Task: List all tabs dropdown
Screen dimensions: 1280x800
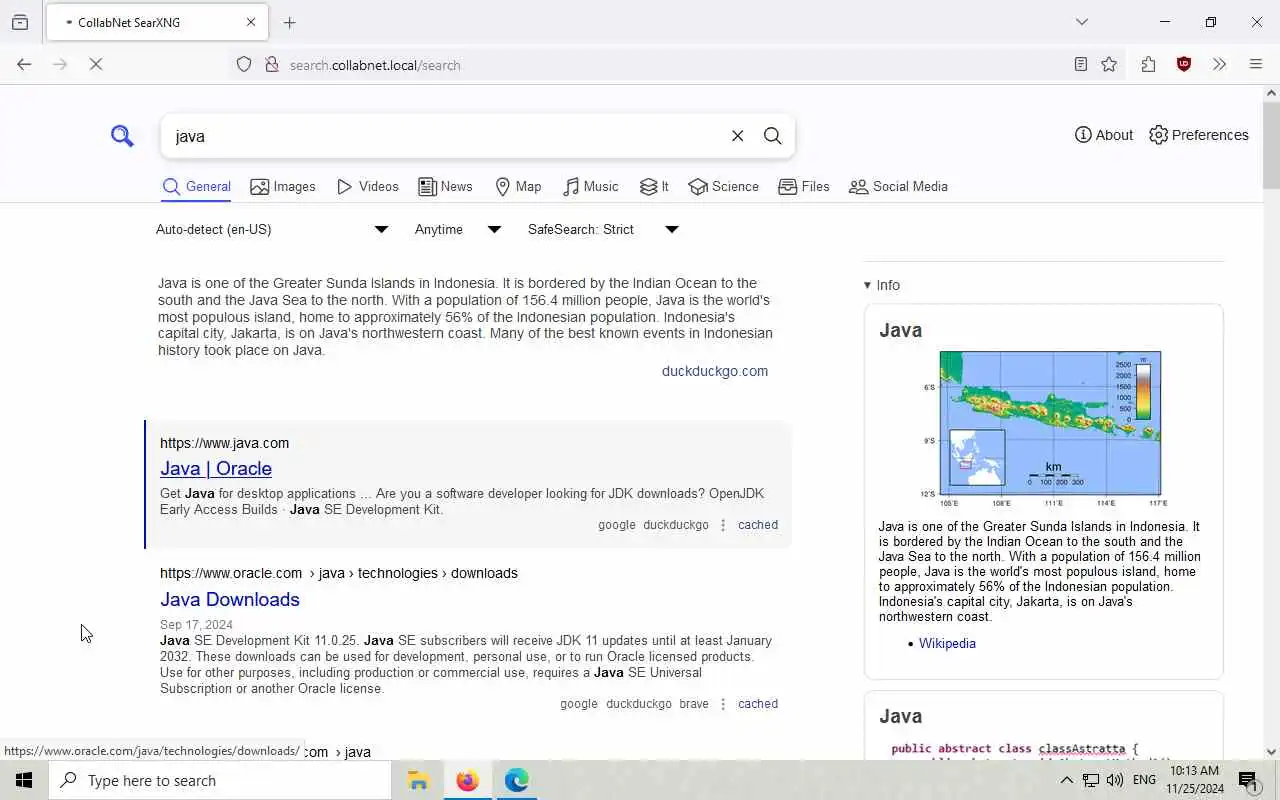Action: coord(1082,22)
